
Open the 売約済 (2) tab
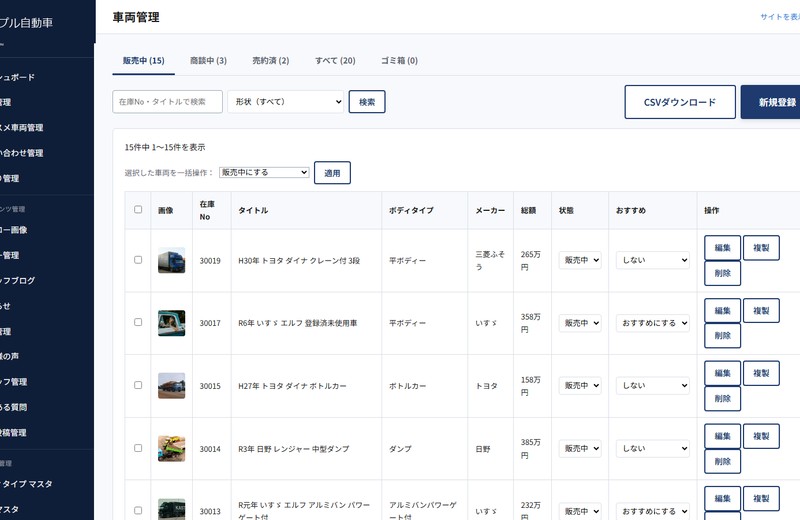[x=270, y=61]
